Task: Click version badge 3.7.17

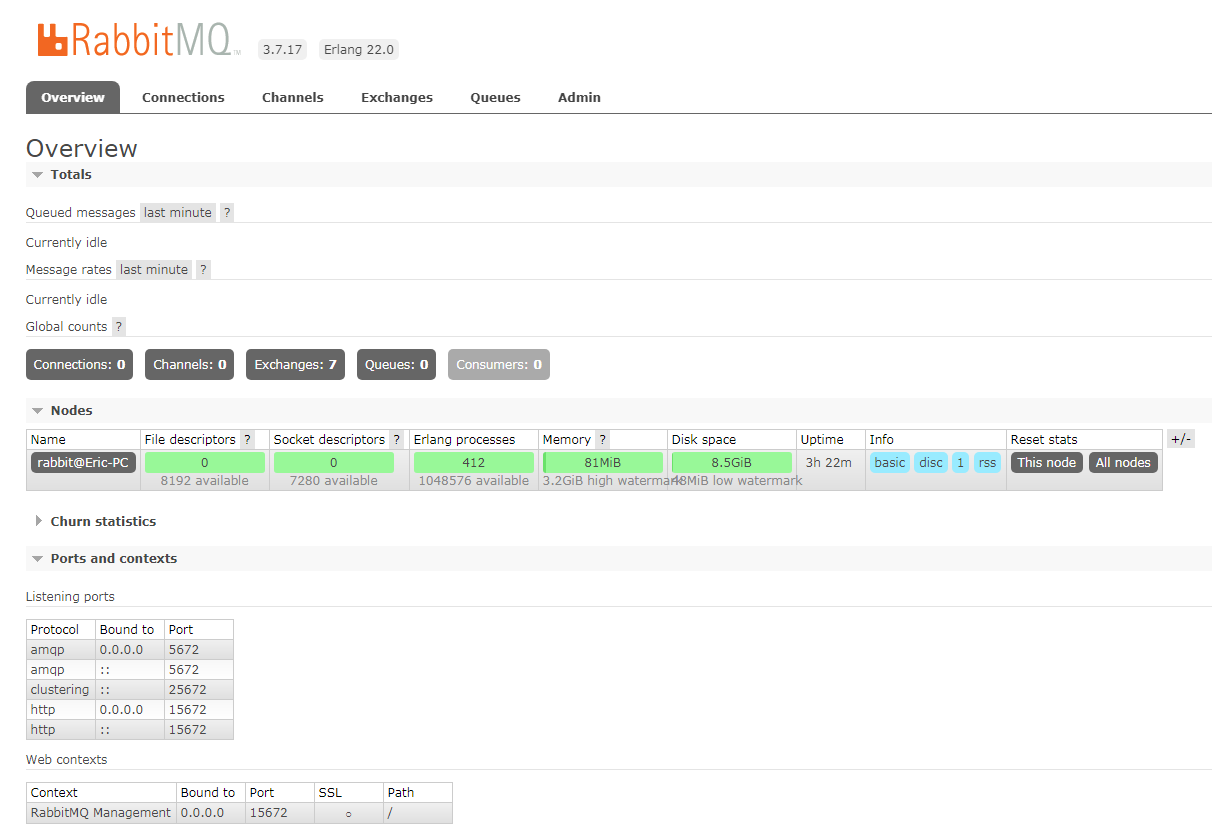Action: [x=282, y=49]
